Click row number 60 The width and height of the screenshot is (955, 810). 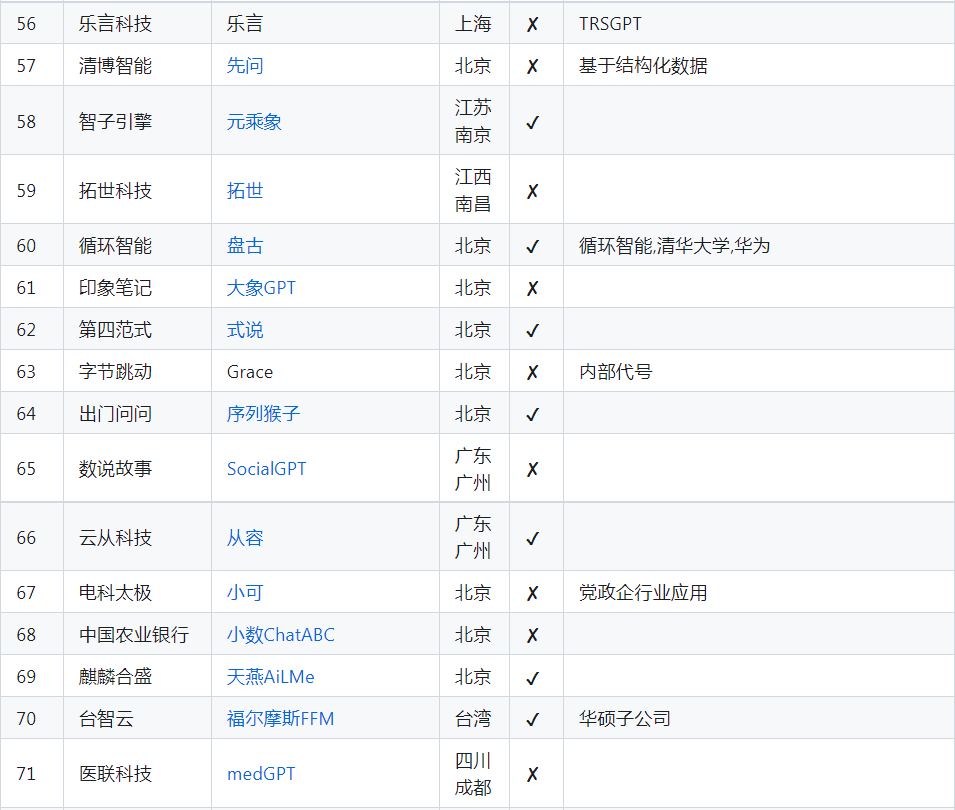pos(26,245)
